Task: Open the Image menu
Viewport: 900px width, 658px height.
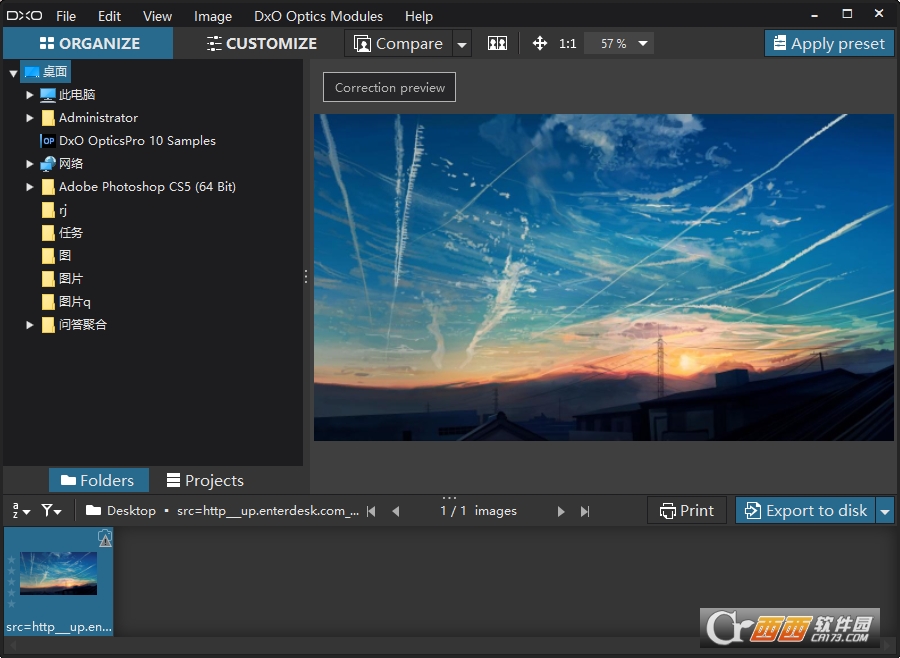Action: (x=212, y=16)
